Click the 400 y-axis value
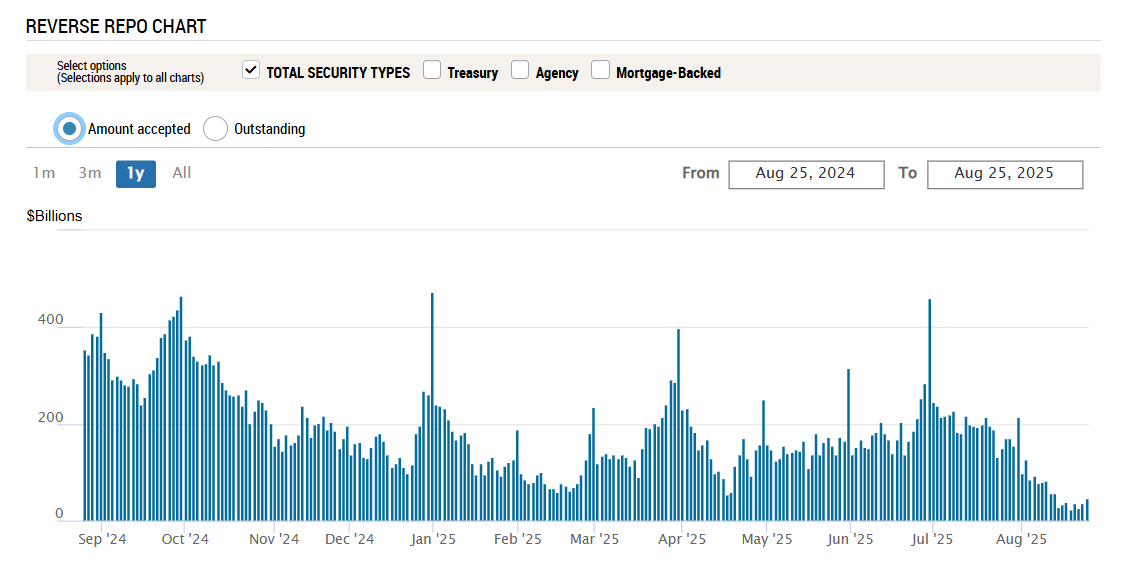Image resolution: width=1132 pixels, height=567 pixels. [x=51, y=319]
